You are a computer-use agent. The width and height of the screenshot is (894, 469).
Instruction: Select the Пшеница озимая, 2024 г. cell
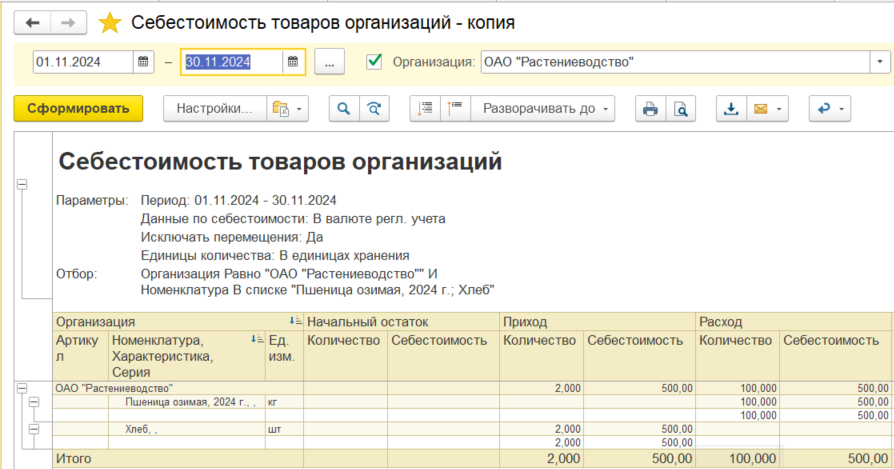[x=186, y=402]
